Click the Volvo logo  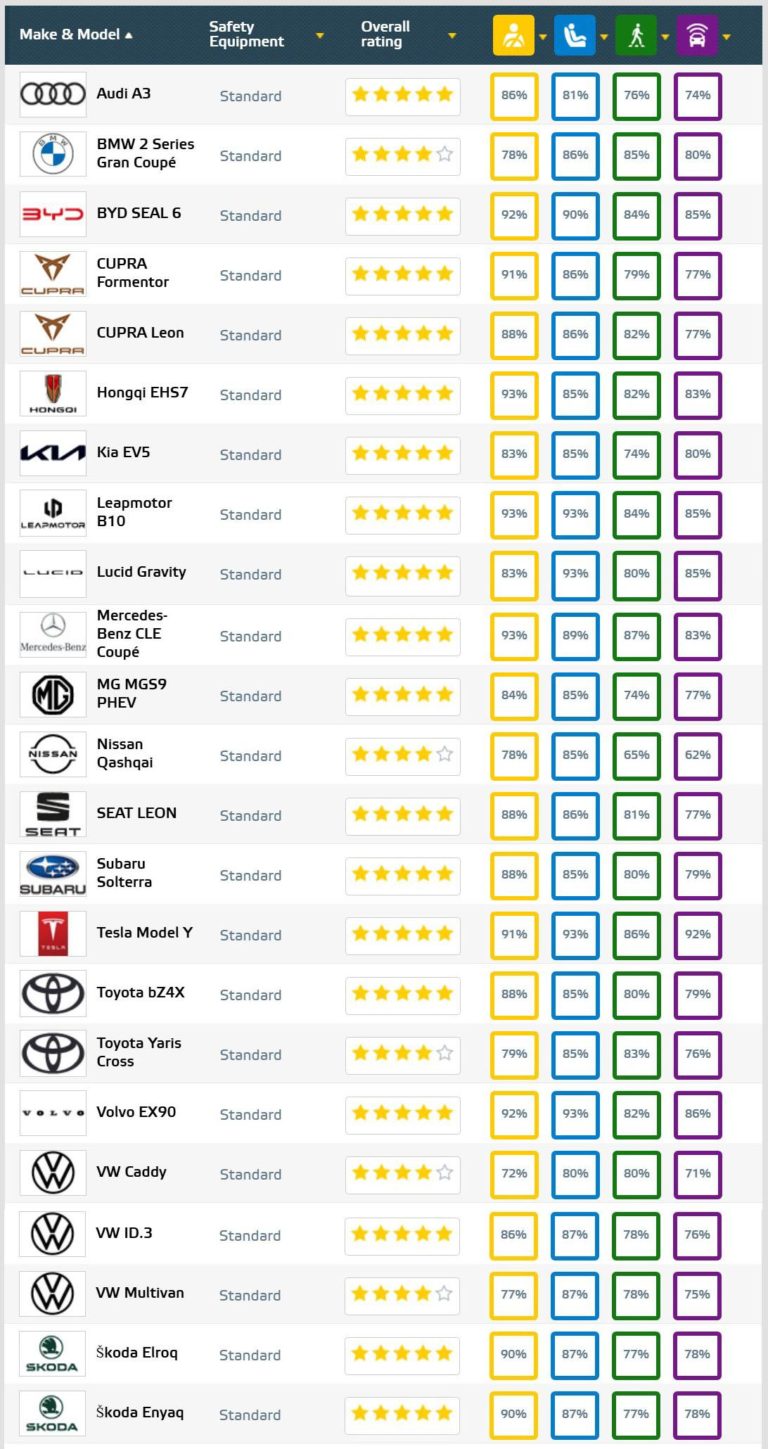point(52,1113)
